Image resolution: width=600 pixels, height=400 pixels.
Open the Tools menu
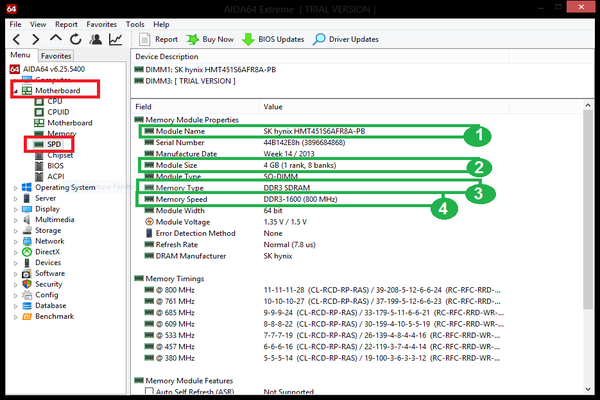click(x=135, y=24)
